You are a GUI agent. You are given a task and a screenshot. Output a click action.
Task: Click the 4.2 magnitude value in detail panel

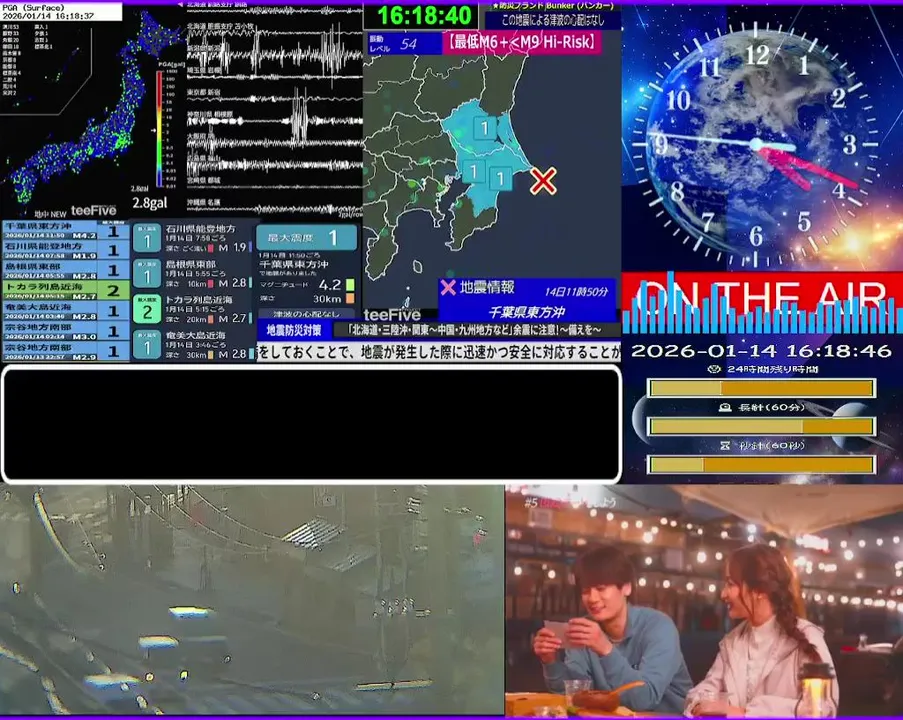pyautogui.click(x=329, y=285)
